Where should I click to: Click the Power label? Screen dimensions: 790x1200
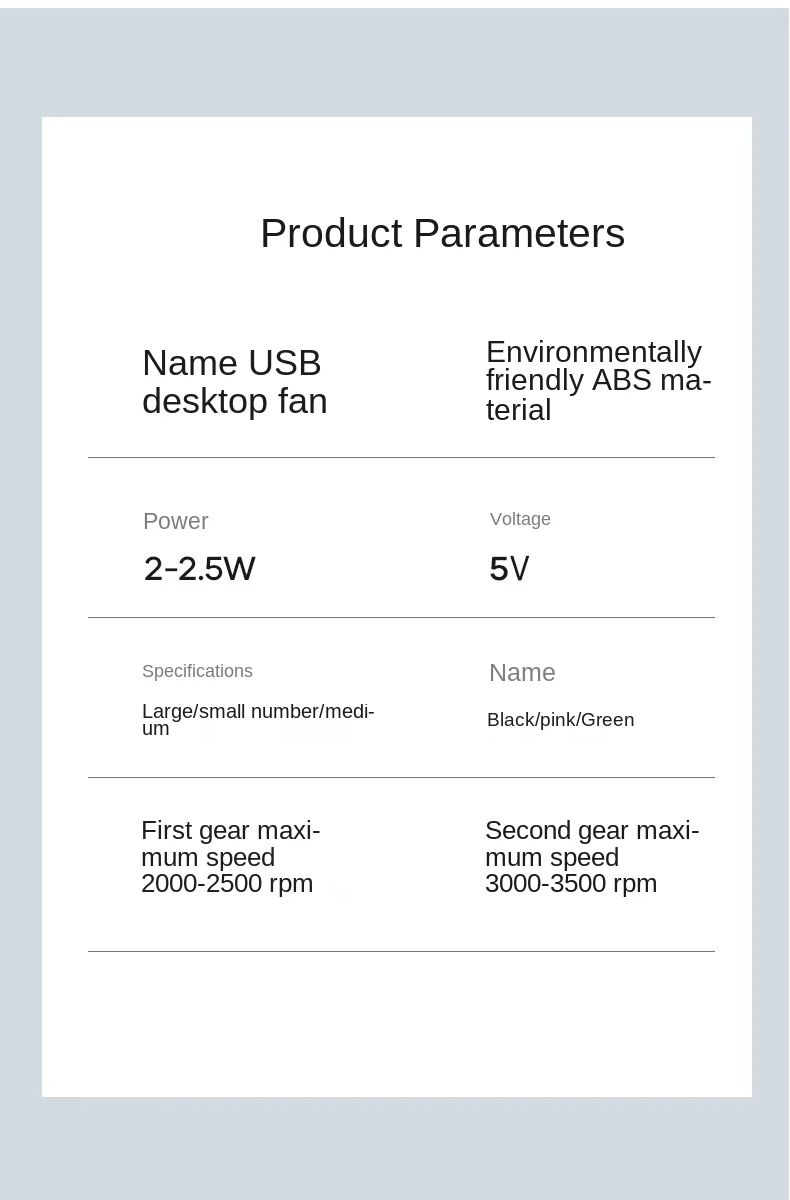click(176, 521)
